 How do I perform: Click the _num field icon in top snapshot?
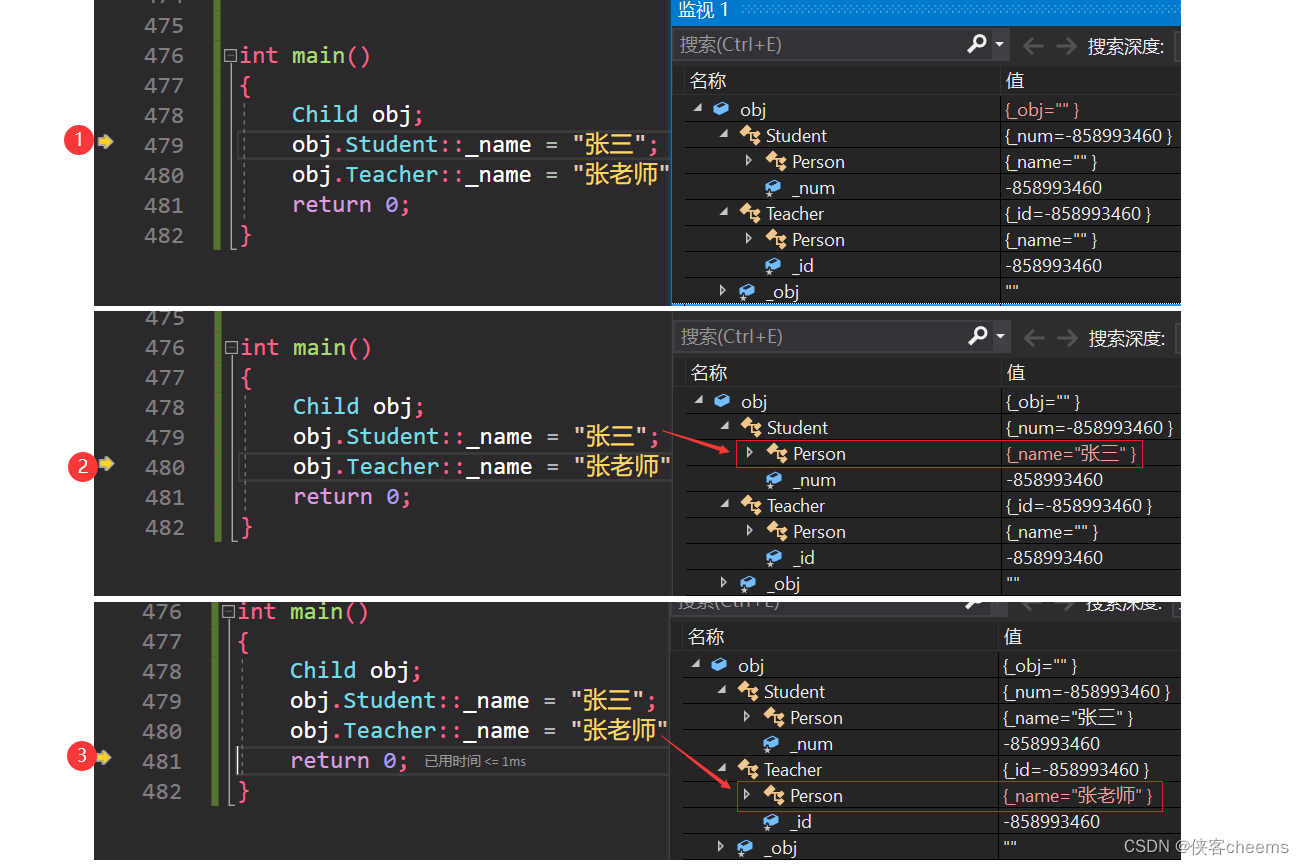[x=773, y=187]
